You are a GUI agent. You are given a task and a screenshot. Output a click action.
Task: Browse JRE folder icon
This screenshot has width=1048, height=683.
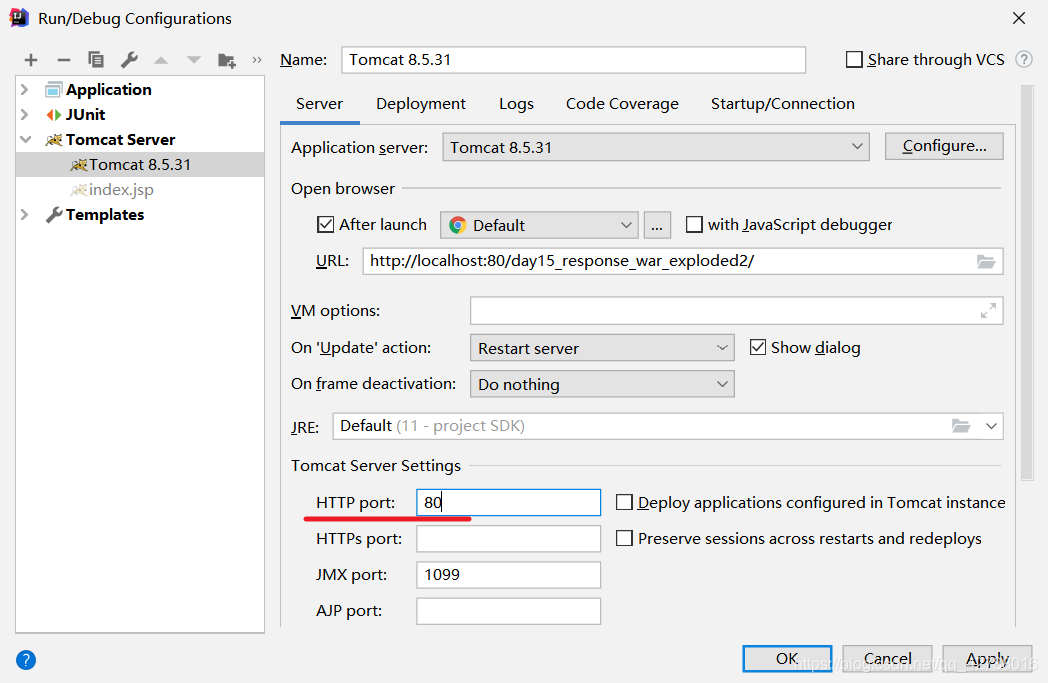pyautogui.click(x=960, y=426)
